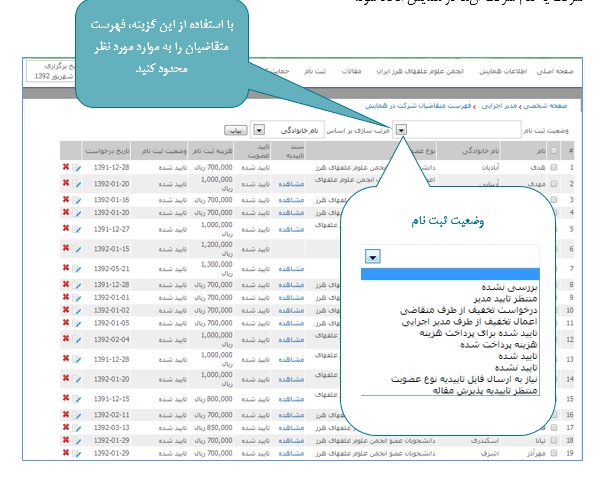Screen dimensions: 604x482
Task: Expand the نام خانوادگی sort-by dropdown
Action: coord(259,129)
